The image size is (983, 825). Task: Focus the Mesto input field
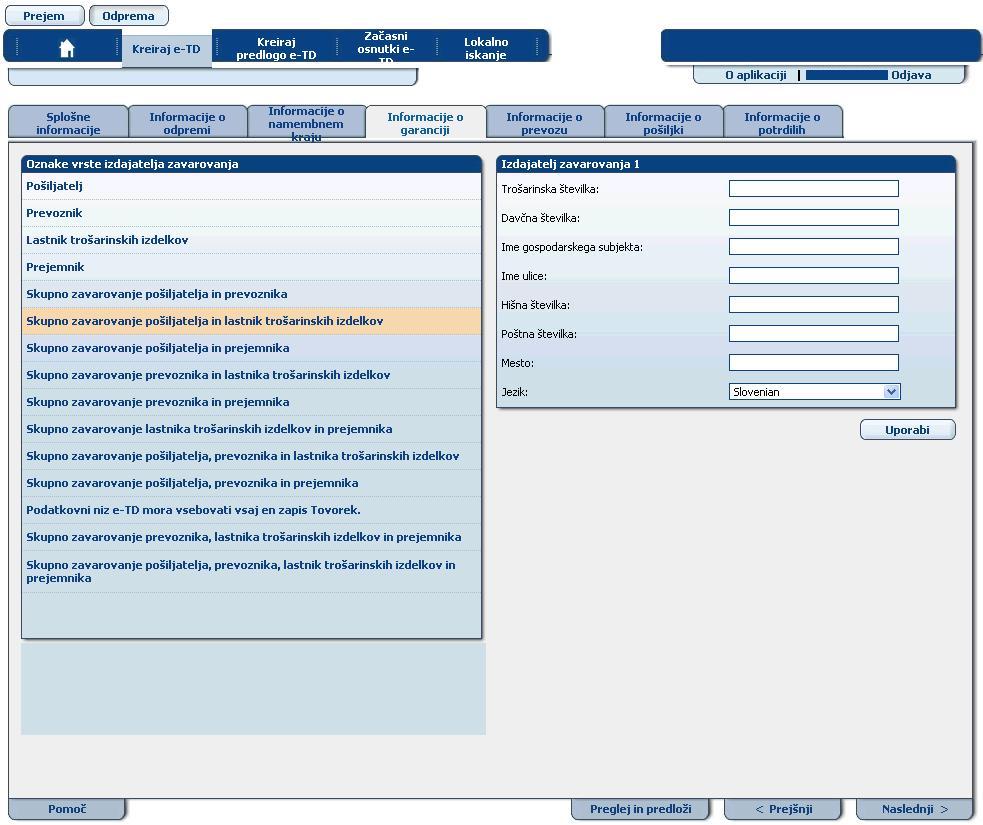point(813,362)
